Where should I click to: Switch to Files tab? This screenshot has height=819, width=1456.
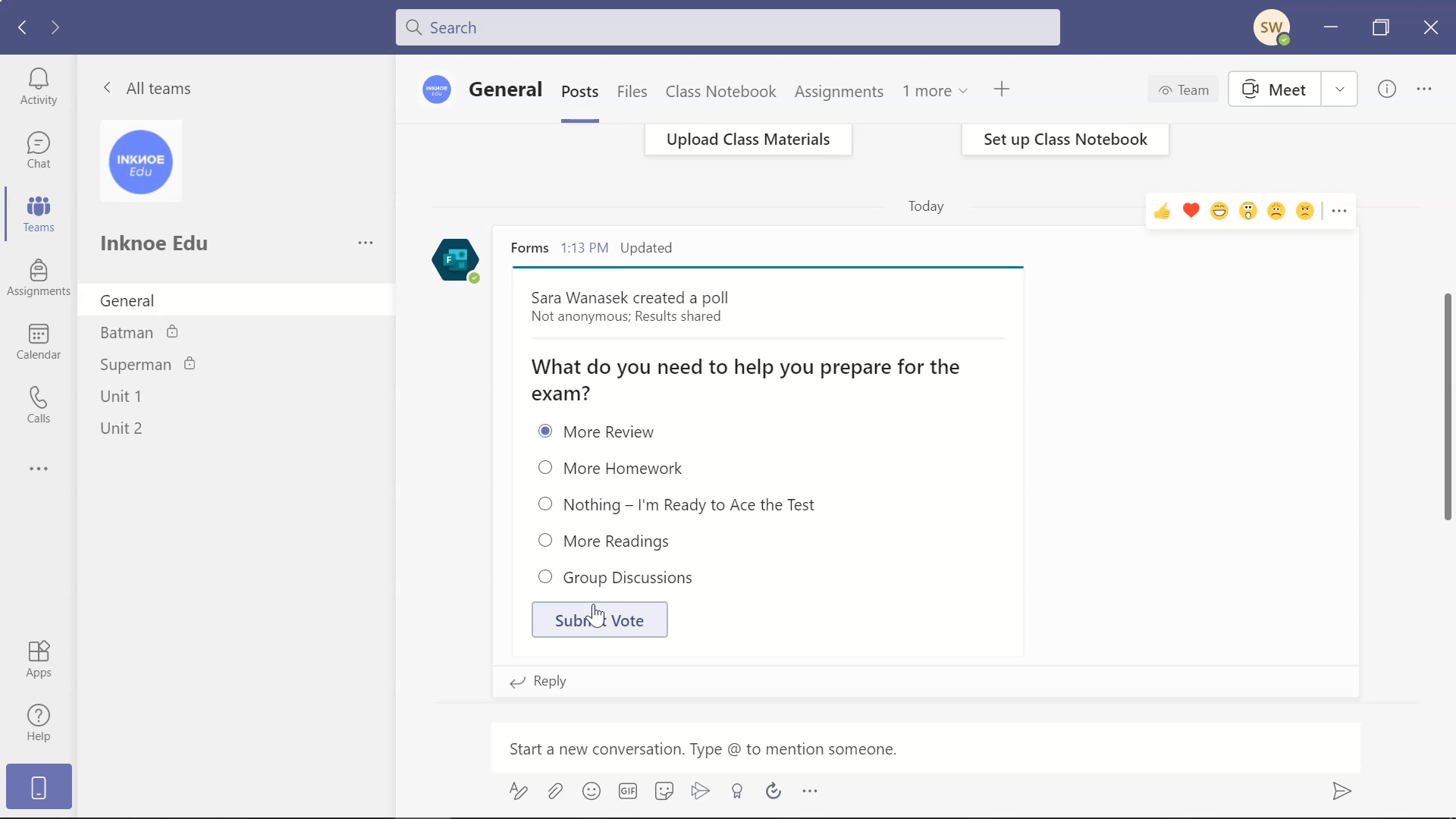tap(631, 90)
